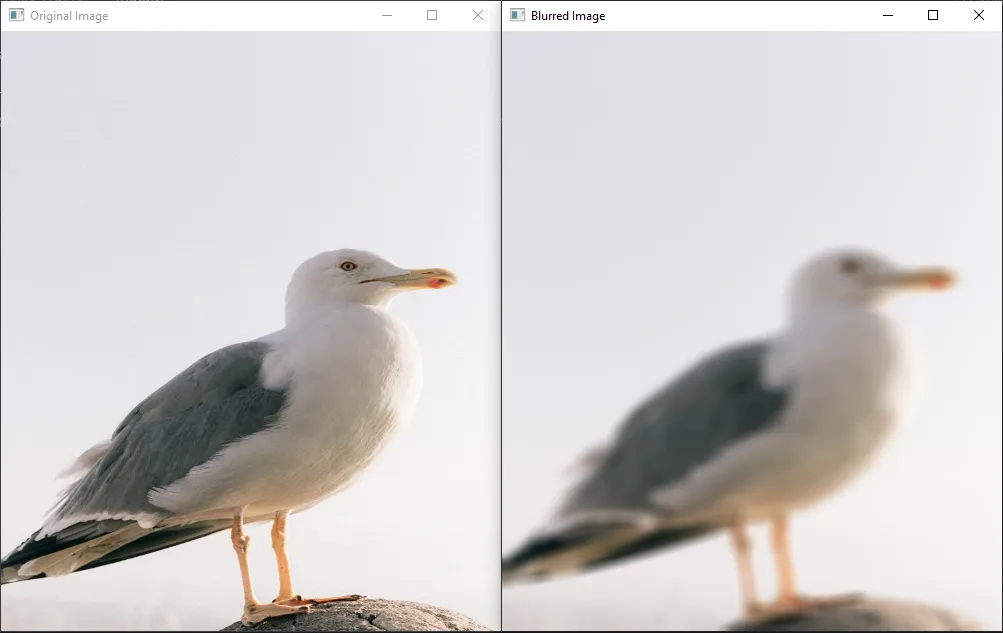Screen dimensions: 1003x633
Task: Maximize the Blurred Image window
Action: (x=932, y=15)
